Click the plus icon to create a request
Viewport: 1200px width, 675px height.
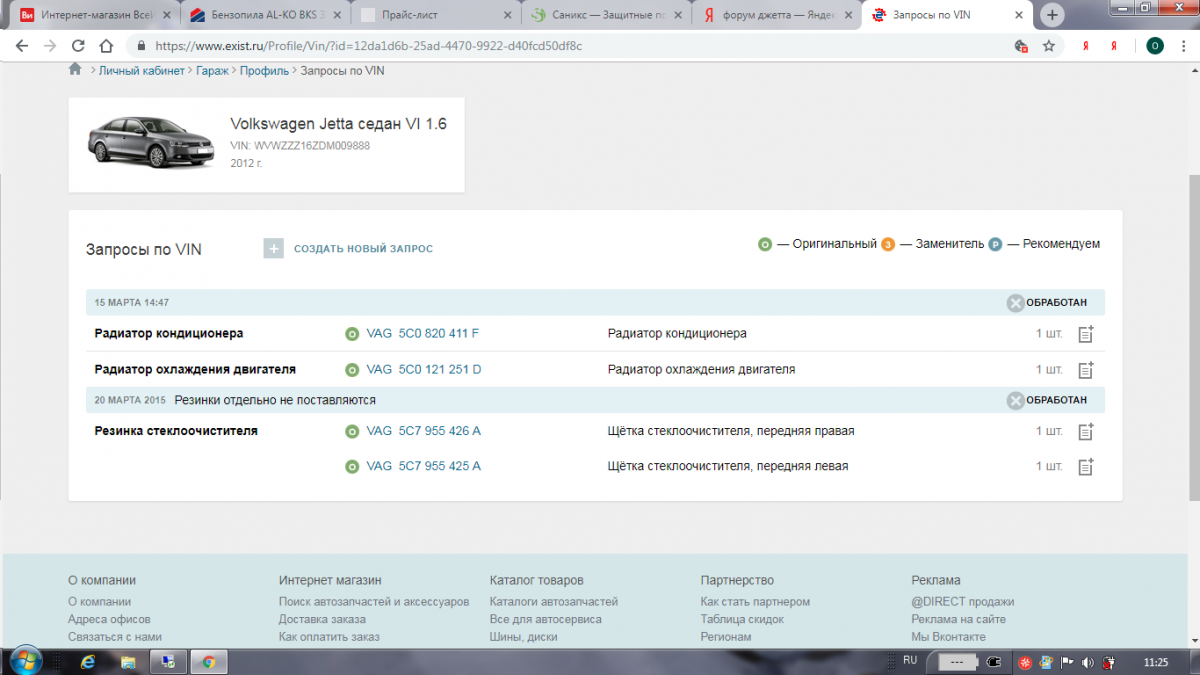pyautogui.click(x=274, y=248)
